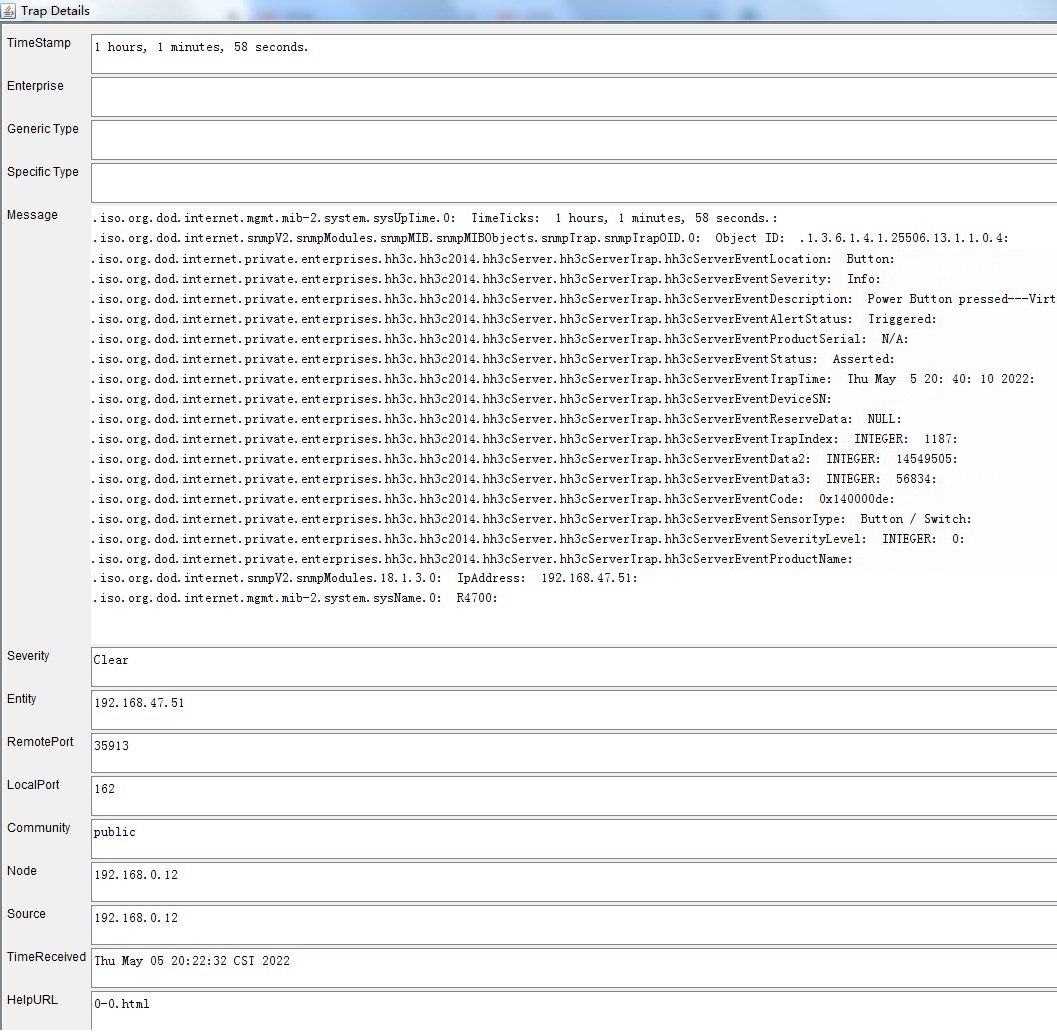The image size is (1057, 1035).
Task: Click the empty Enterprise field
Action: coord(574,97)
